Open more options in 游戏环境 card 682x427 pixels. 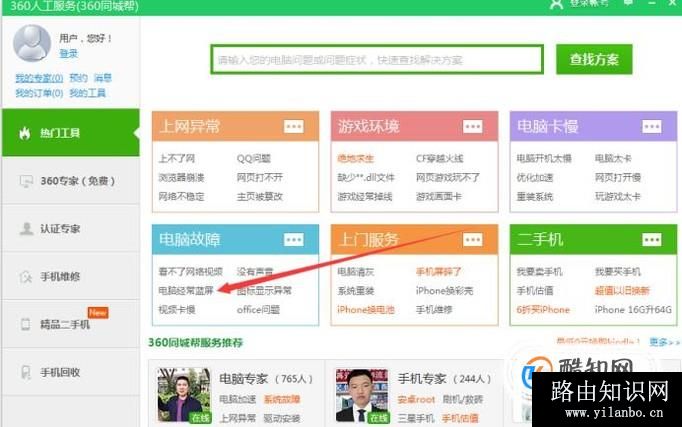pyautogui.click(x=472, y=127)
